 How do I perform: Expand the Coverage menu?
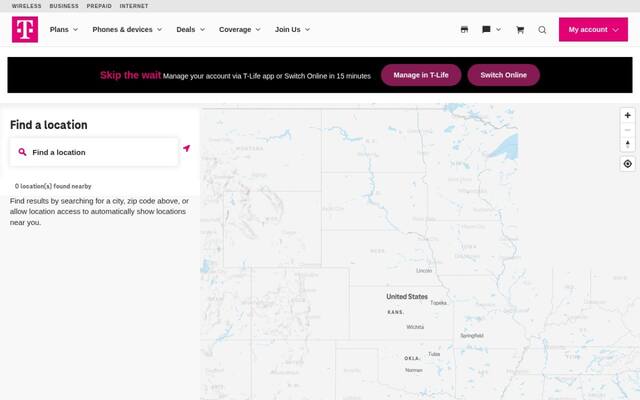pyautogui.click(x=240, y=29)
